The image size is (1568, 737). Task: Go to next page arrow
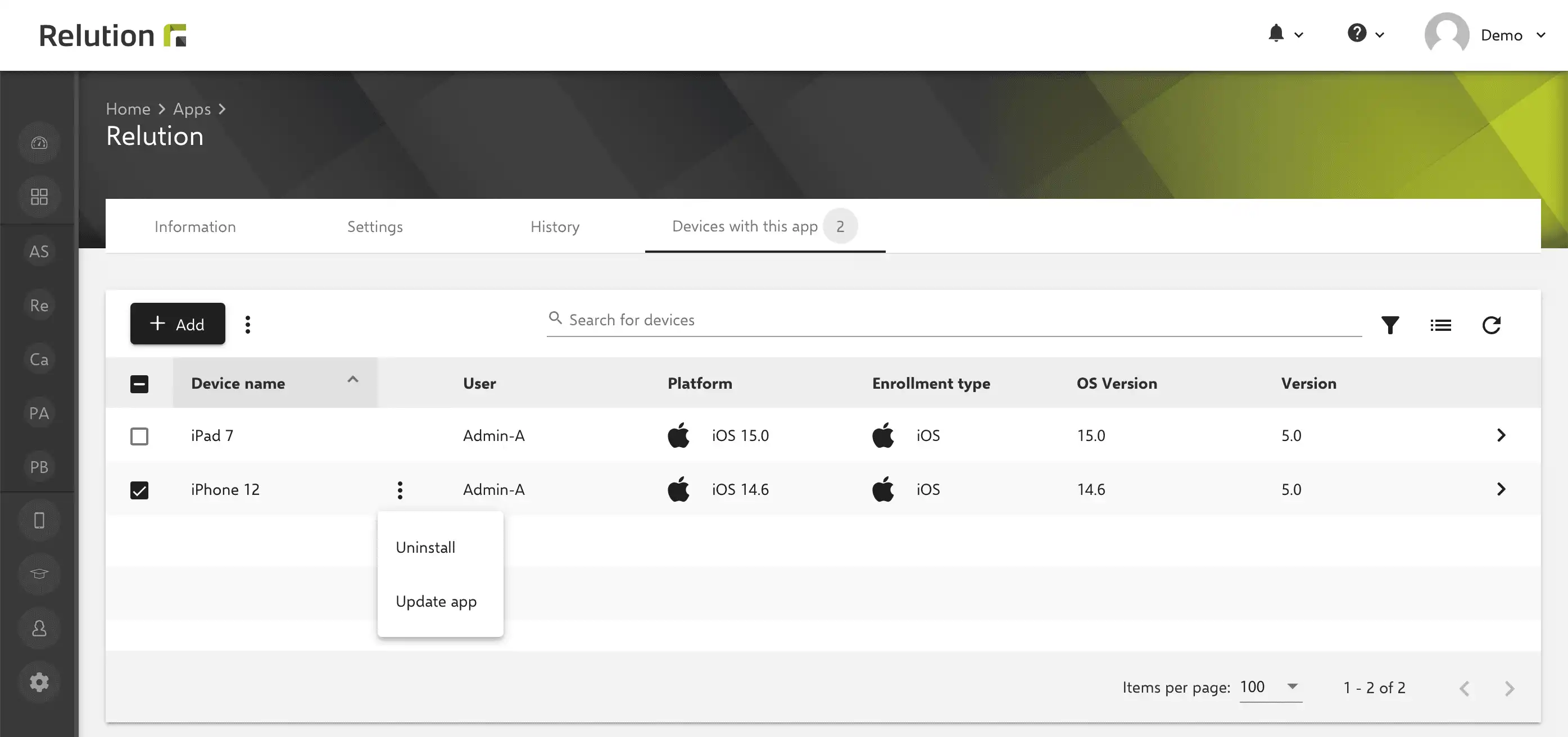click(1509, 688)
